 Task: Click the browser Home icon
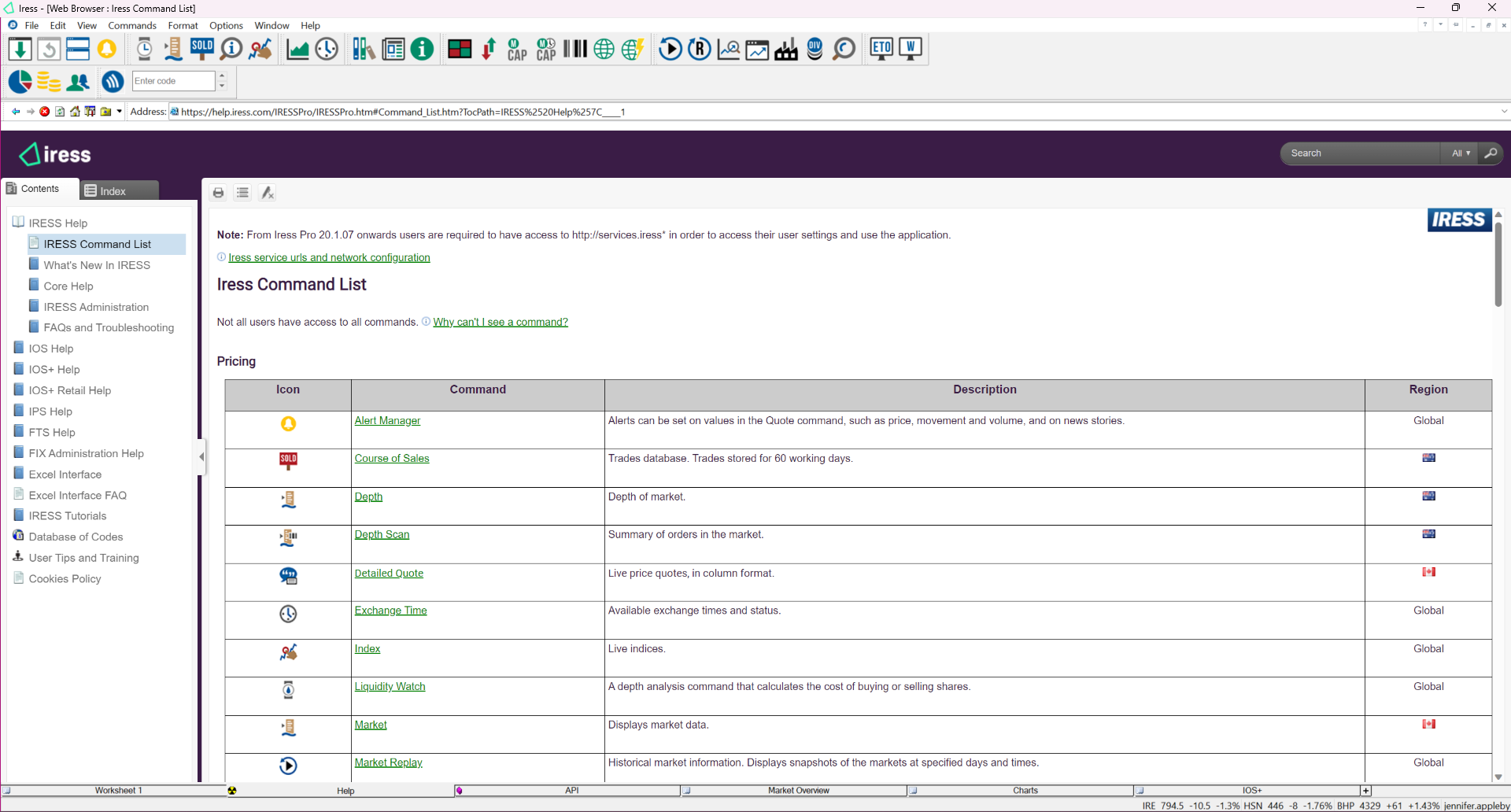[75, 112]
